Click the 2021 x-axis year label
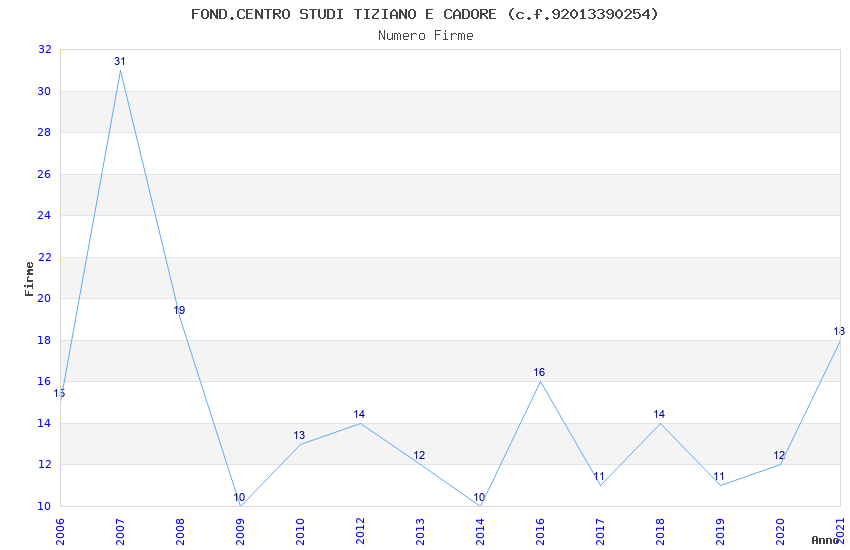Viewport: 850px width, 550px height. click(x=840, y=531)
